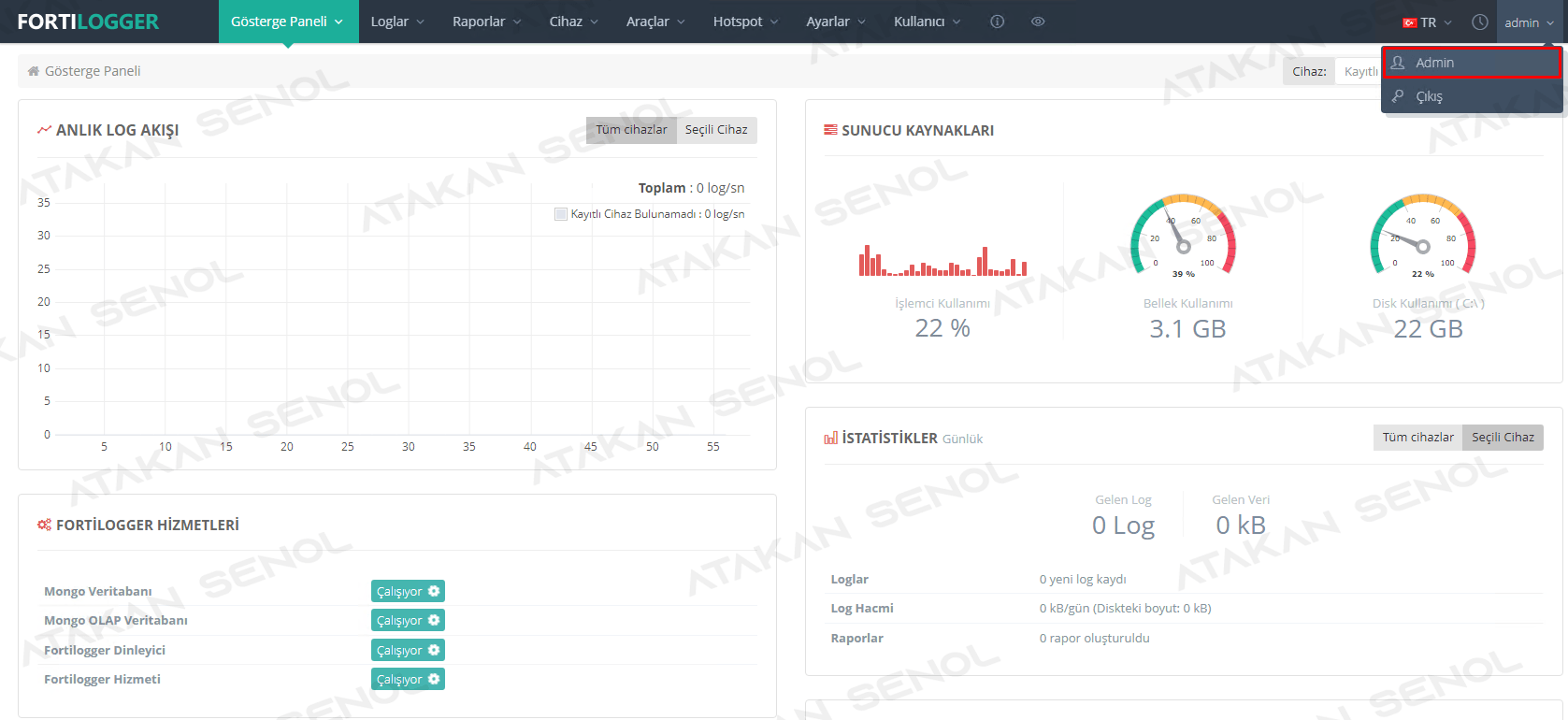This screenshot has height=720, width=1568.
Task: Click the İşlemci Kullanımı bar sparkline
Action: (942, 260)
